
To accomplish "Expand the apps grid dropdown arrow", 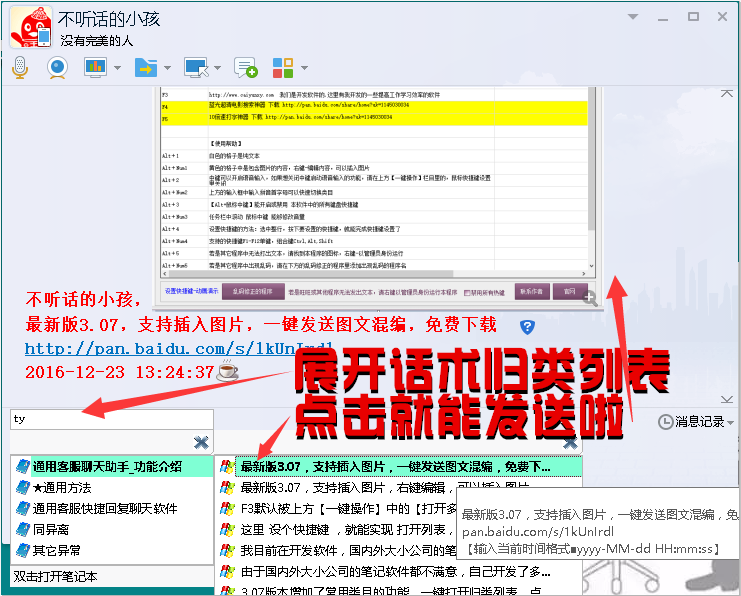I will pyautogui.click(x=304, y=68).
